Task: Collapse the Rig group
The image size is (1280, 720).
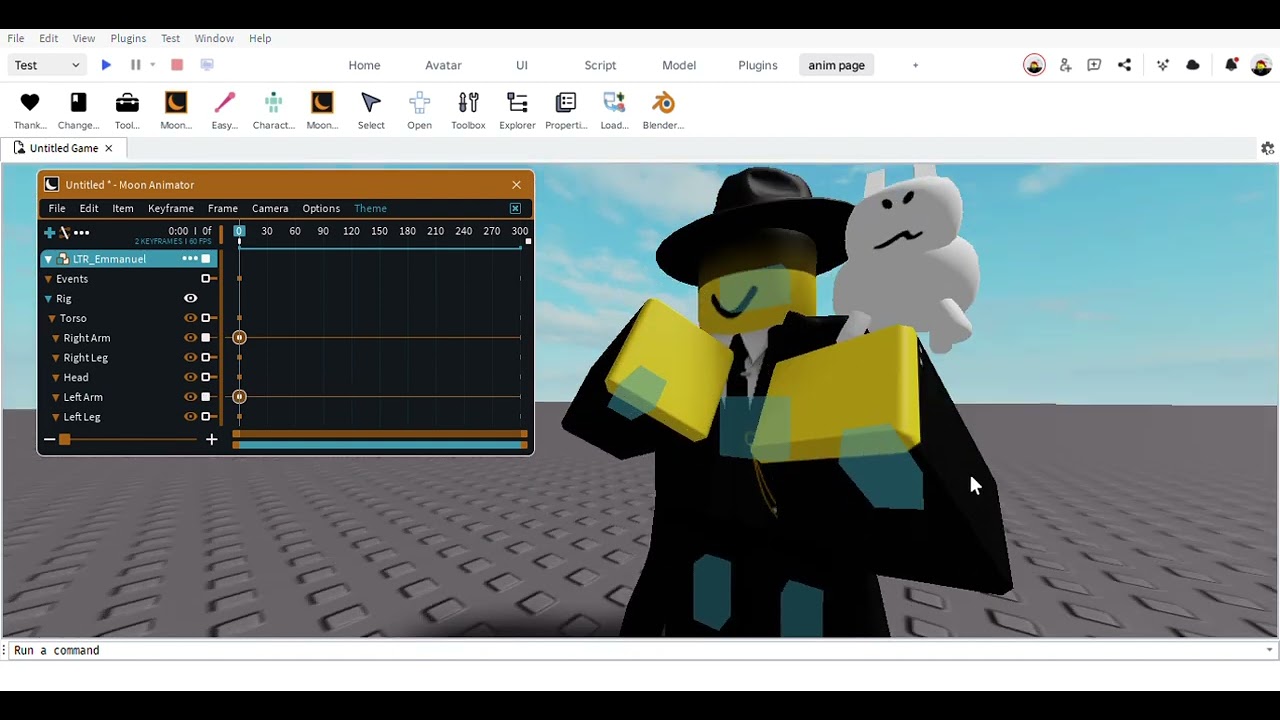Action: click(x=48, y=299)
